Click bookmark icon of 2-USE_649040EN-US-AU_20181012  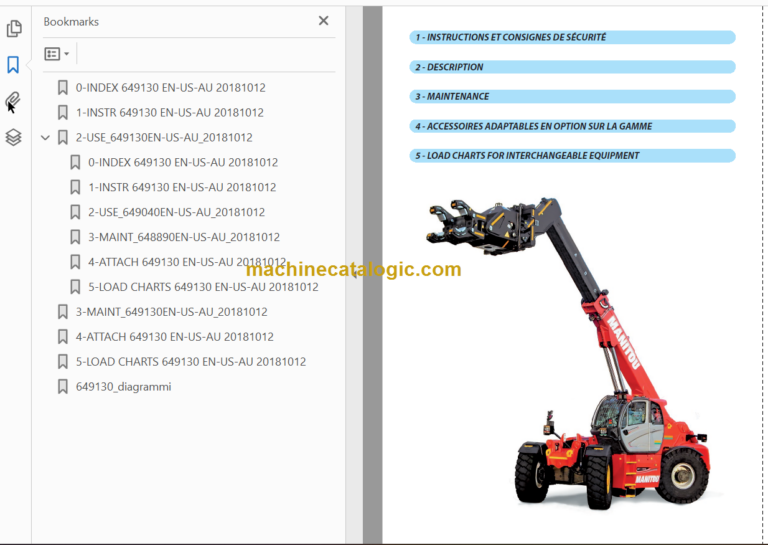point(75,213)
